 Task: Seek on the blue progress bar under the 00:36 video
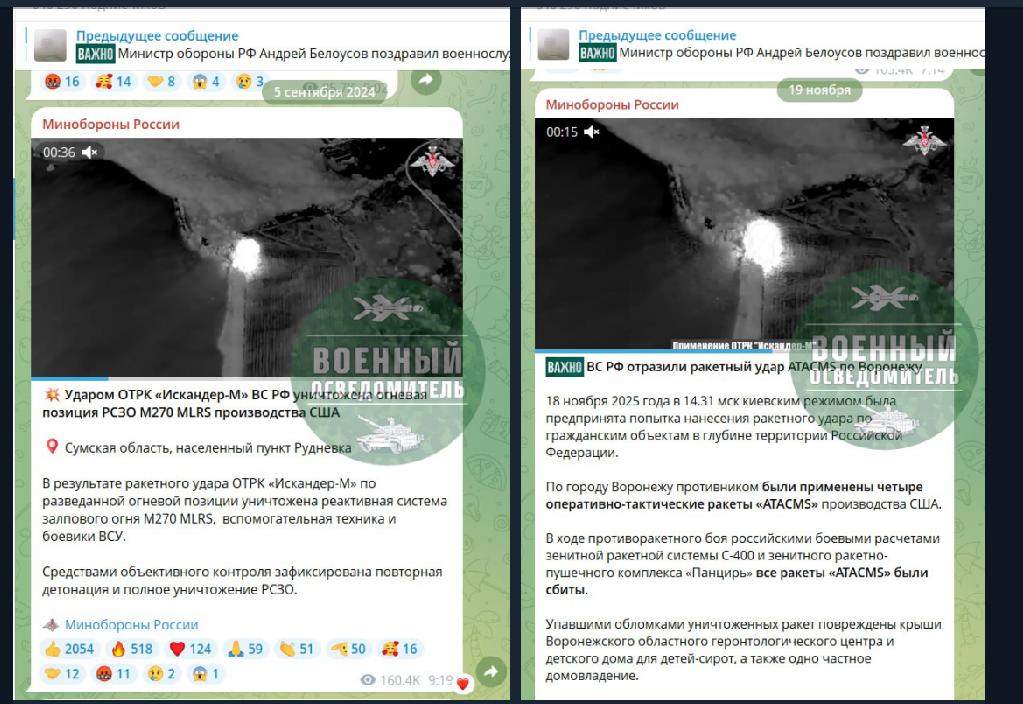(x=247, y=378)
